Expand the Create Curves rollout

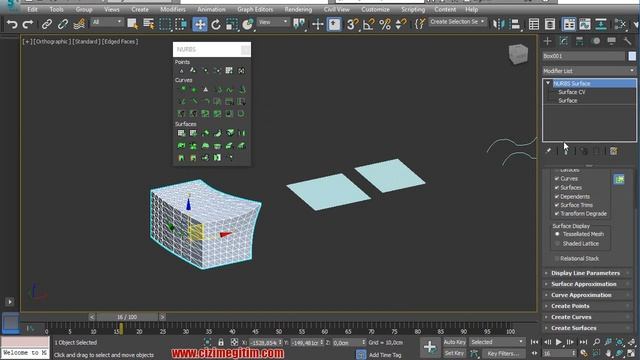(x=588, y=317)
